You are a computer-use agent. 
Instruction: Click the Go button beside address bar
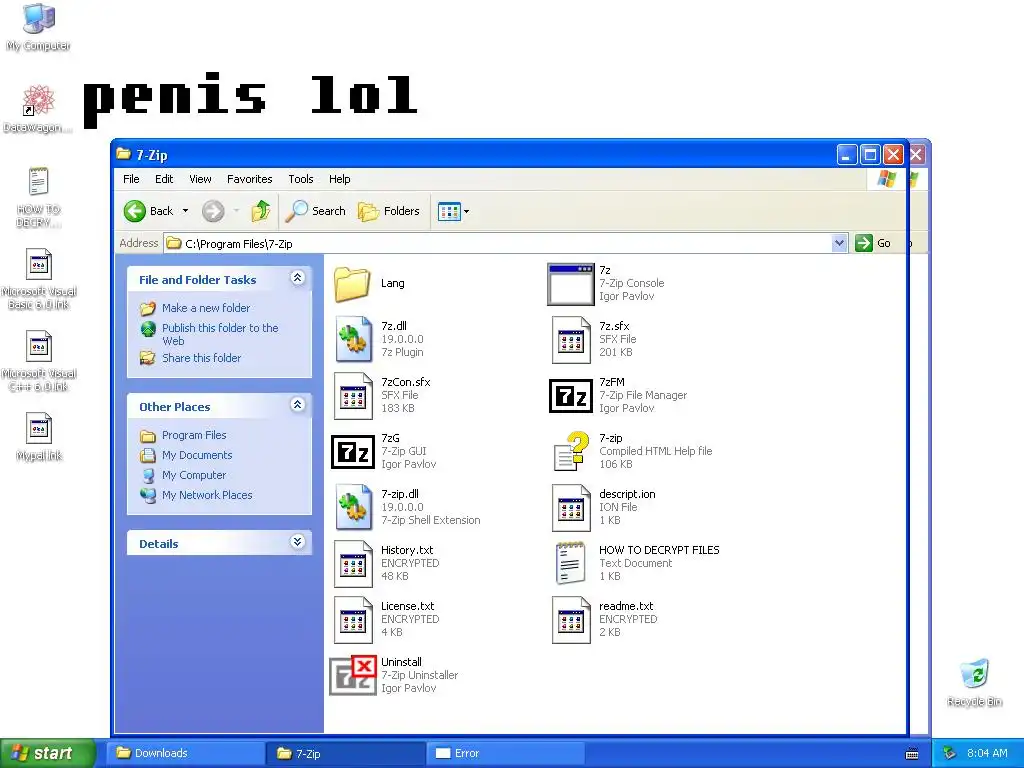coord(873,243)
